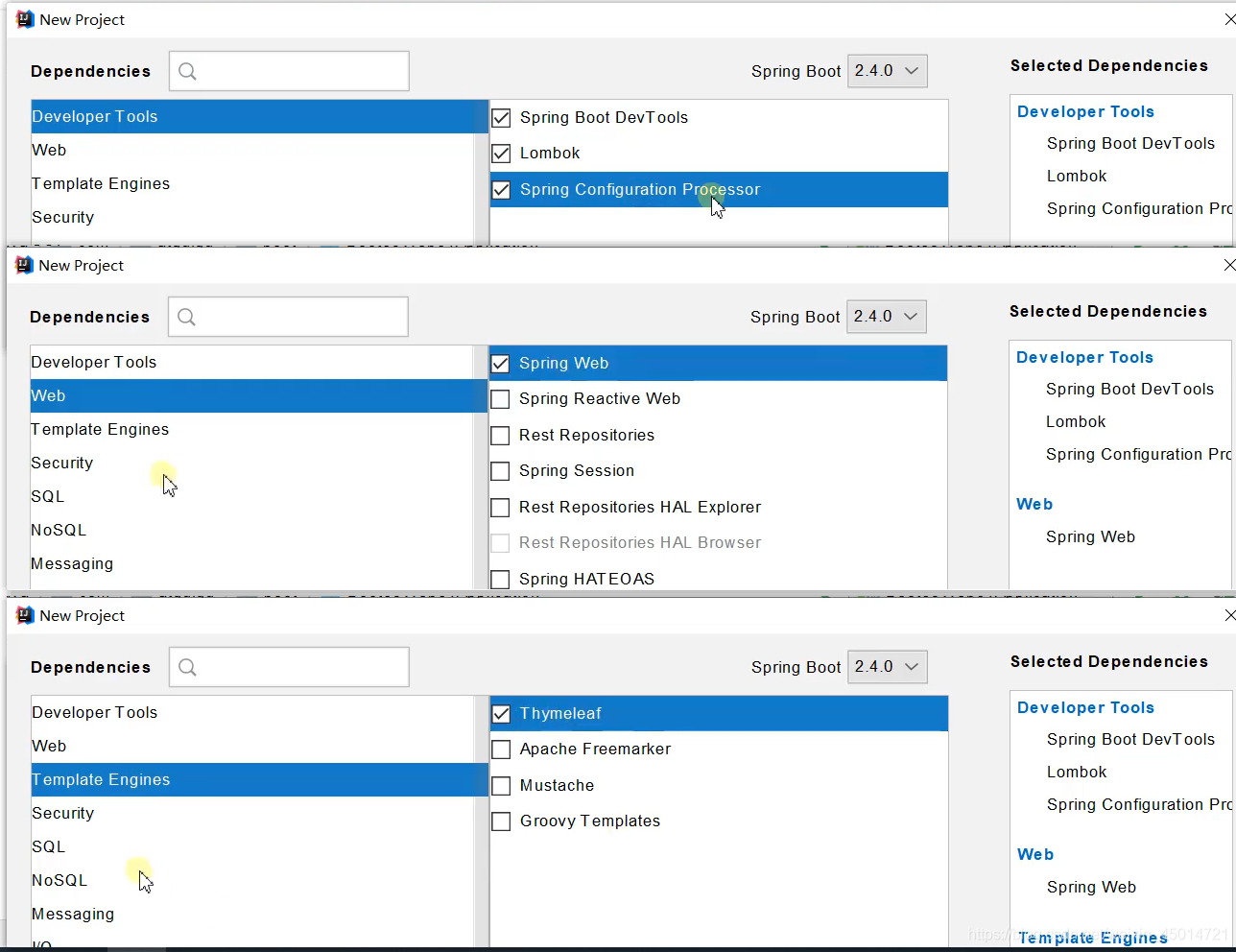
Task: Click the search magnifier icon in the Template Engines dialog
Action: pos(188,667)
